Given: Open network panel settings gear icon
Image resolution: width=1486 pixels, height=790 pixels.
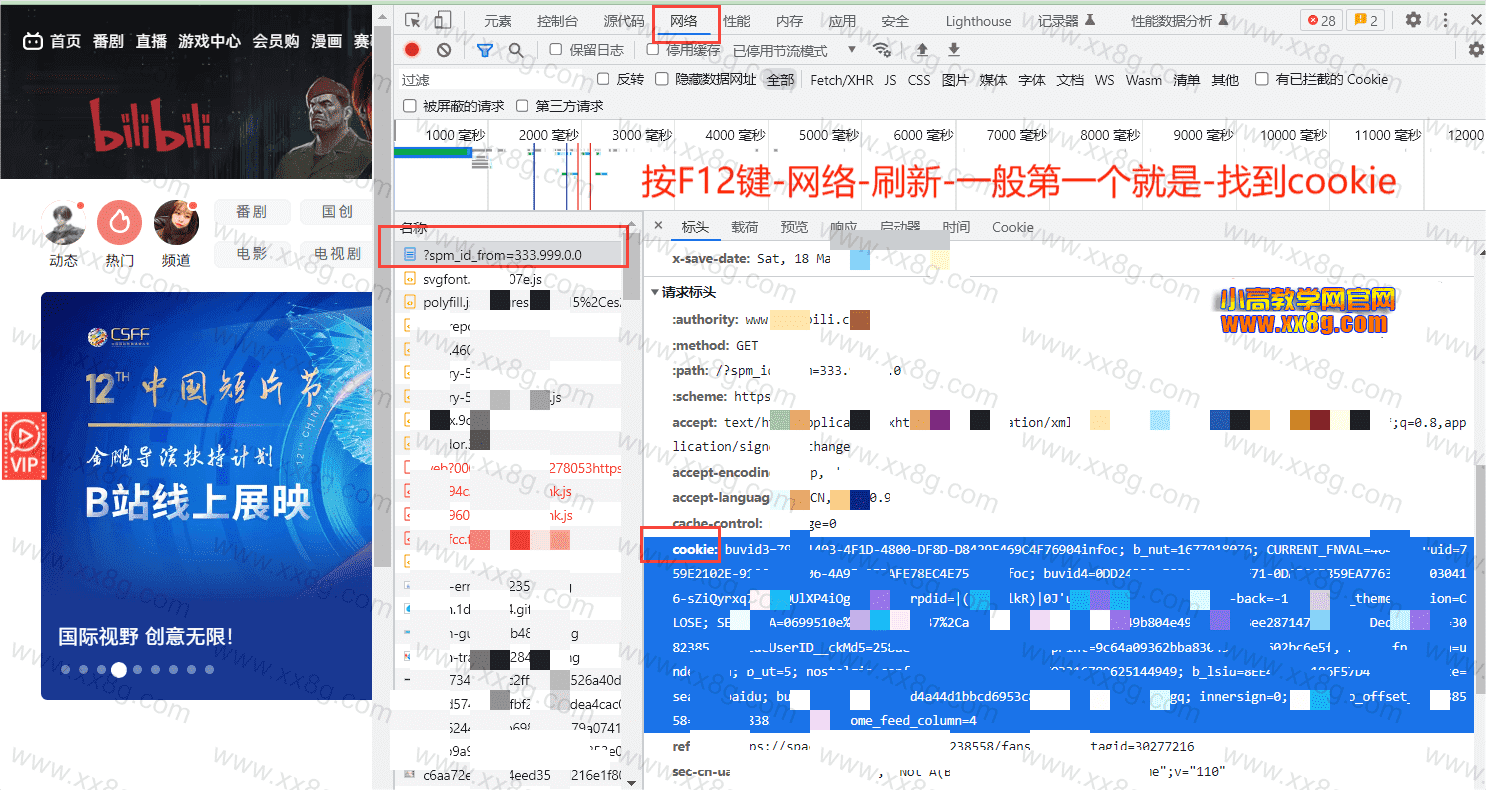Looking at the screenshot, I should (1475, 50).
